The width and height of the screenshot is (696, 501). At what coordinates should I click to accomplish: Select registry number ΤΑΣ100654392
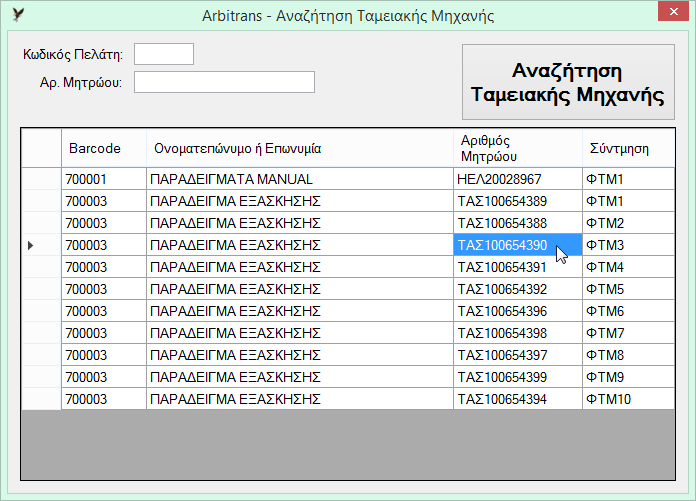(518, 289)
